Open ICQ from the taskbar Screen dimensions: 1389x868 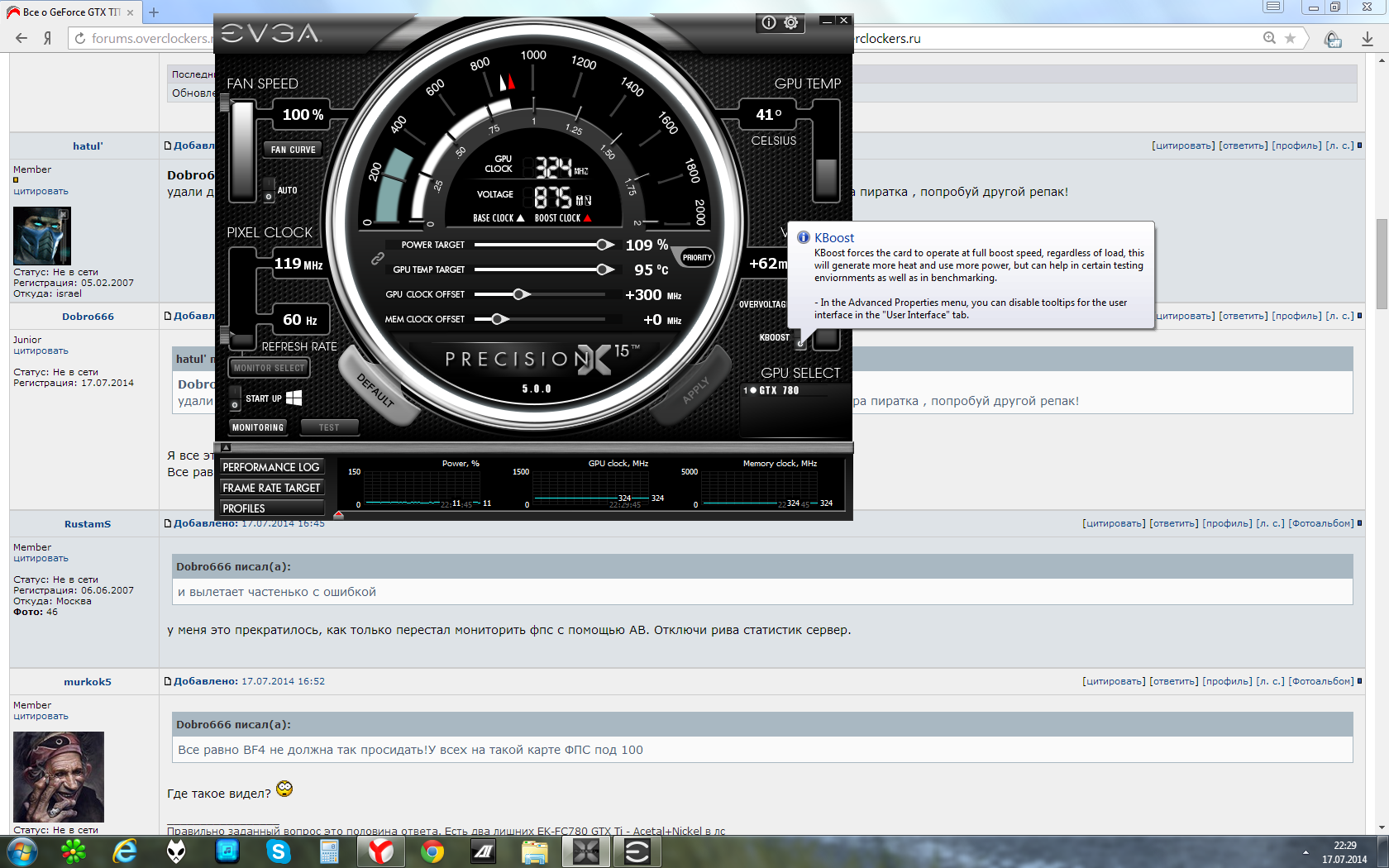click(x=74, y=851)
